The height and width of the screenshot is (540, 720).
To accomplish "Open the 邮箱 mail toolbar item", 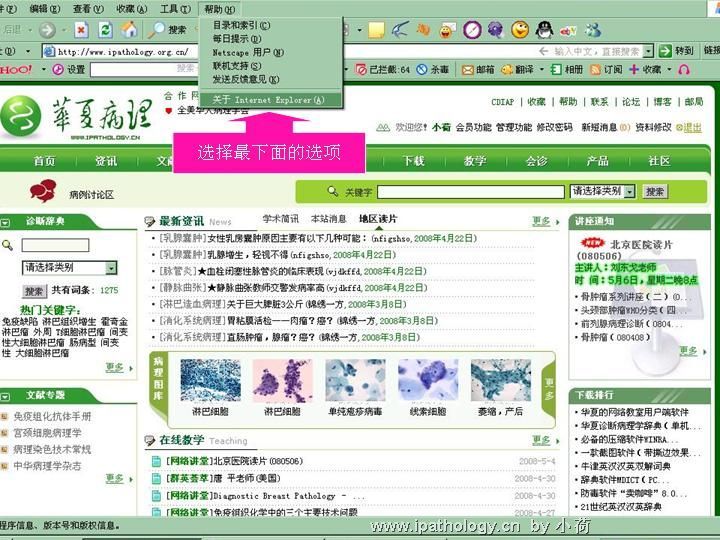I will (x=478, y=69).
